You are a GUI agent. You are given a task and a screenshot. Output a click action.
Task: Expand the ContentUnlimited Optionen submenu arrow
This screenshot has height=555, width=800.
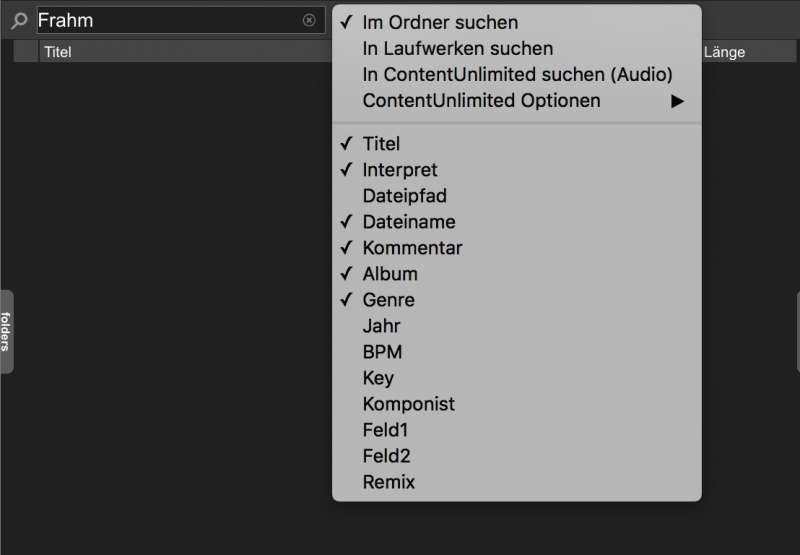[x=677, y=101]
